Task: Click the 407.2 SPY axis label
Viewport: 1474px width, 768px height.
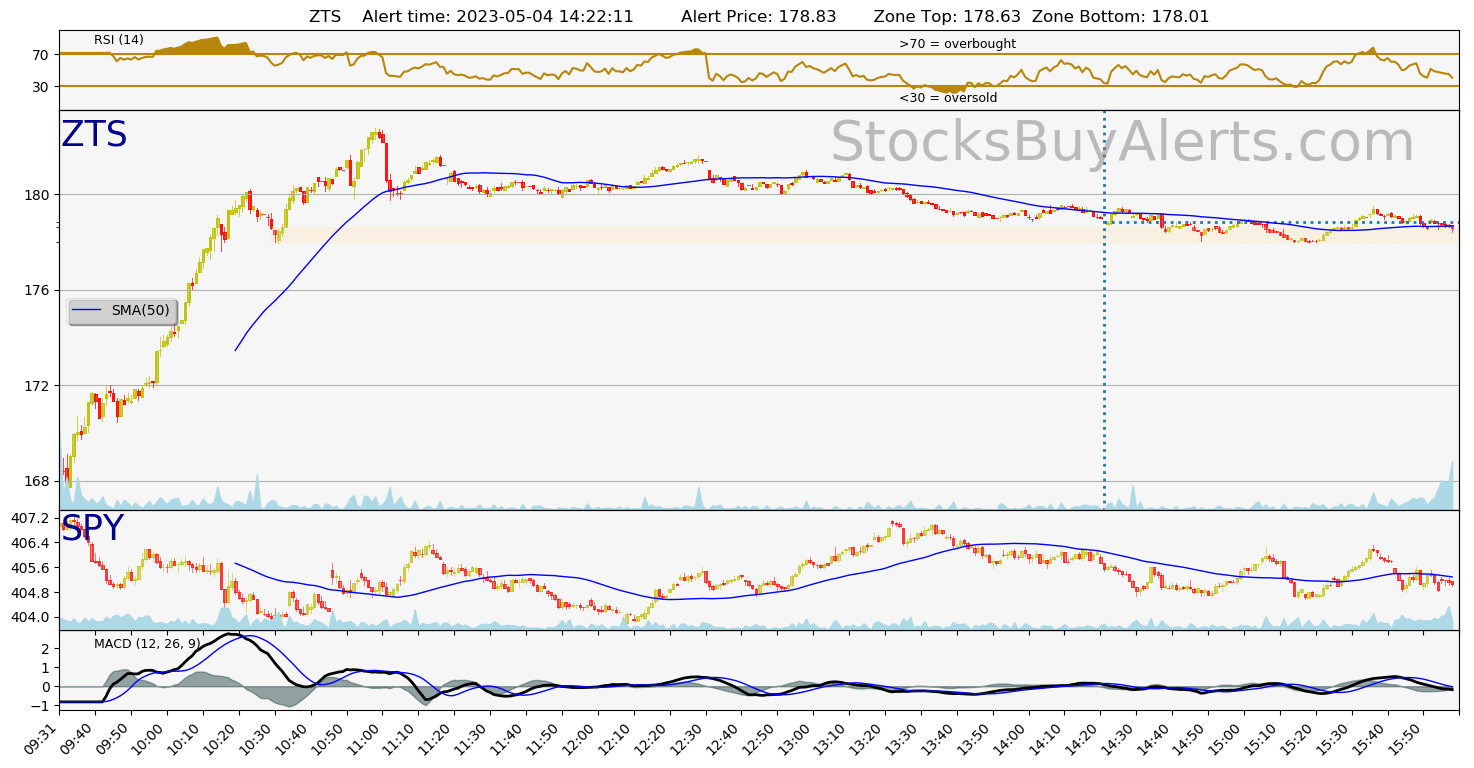Action: pos(31,518)
